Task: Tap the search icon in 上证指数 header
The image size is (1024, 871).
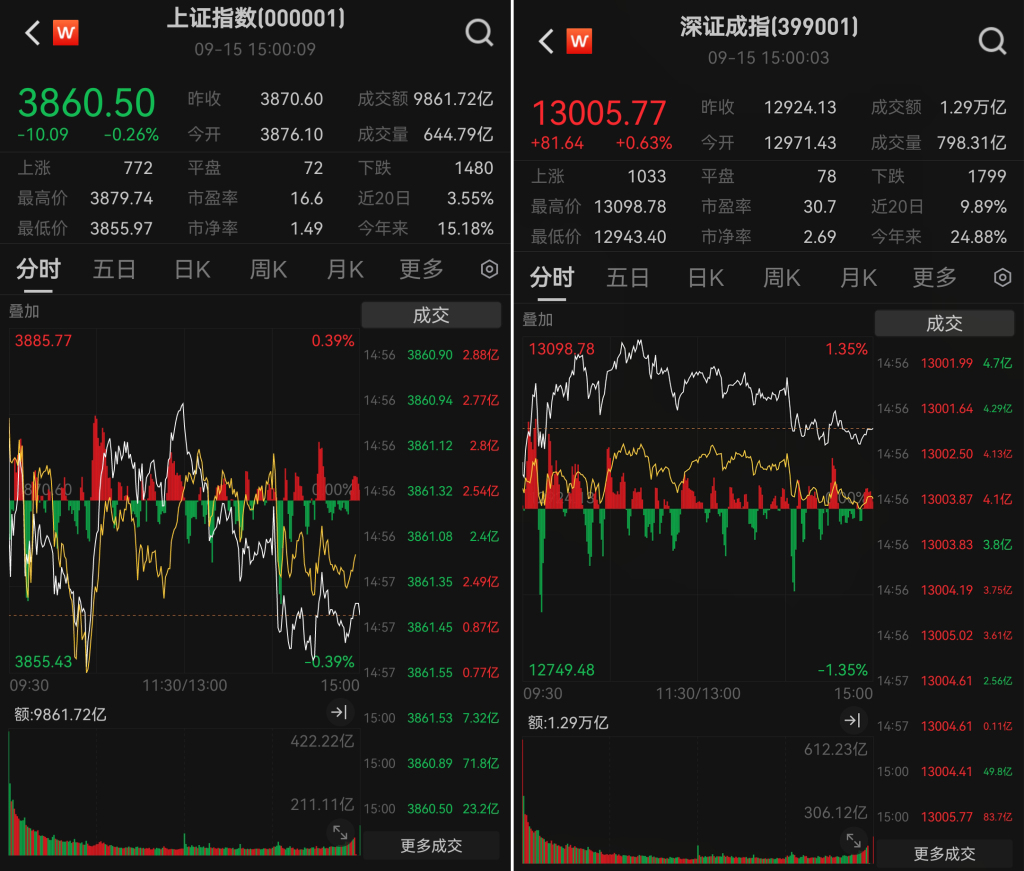Action: 480,33
